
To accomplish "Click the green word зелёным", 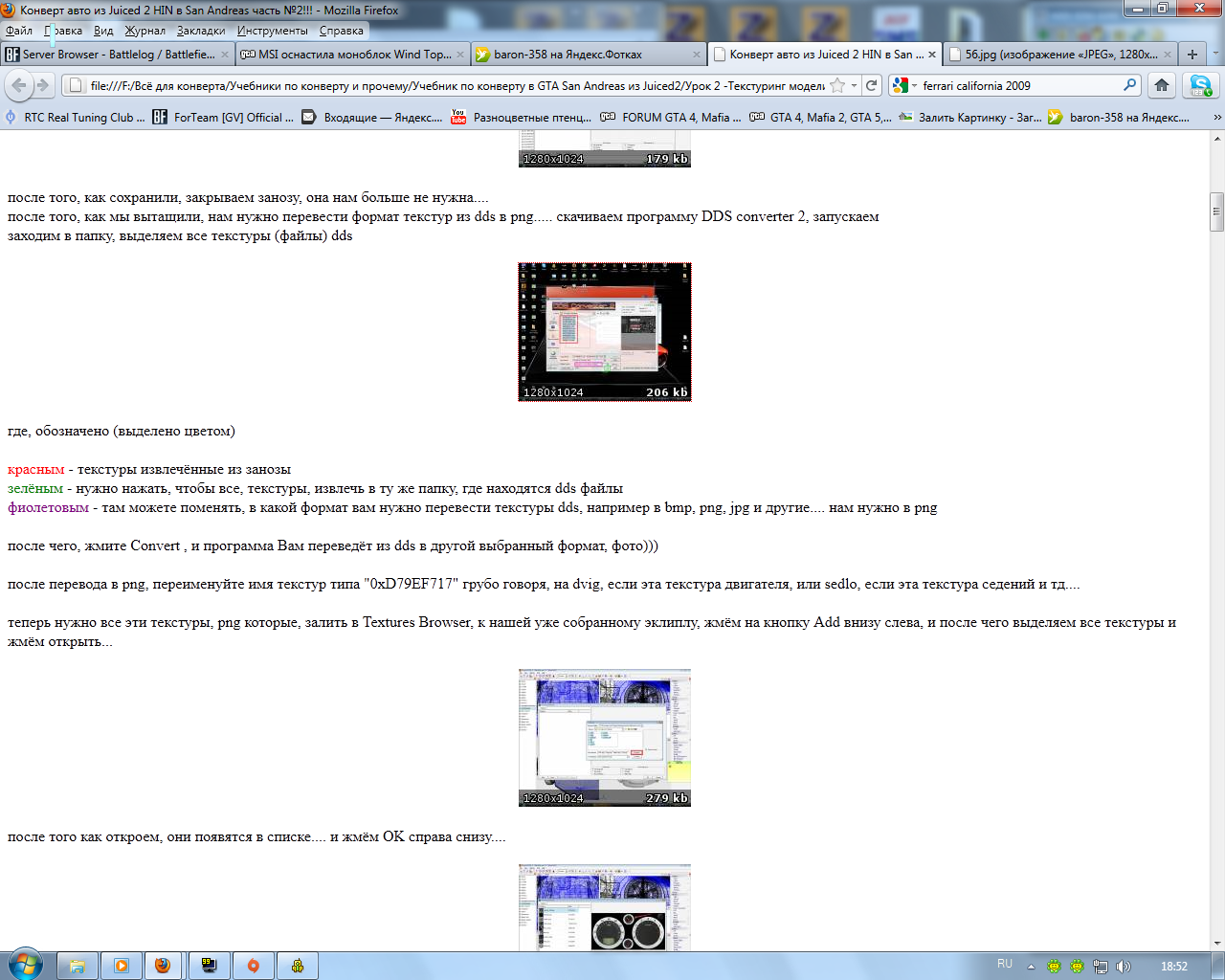I will pyautogui.click(x=35, y=489).
